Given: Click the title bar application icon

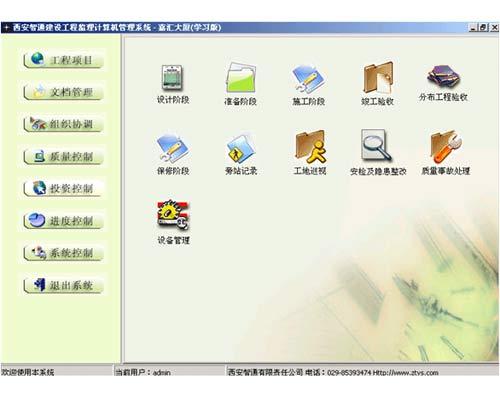Looking at the screenshot, I should coord(6,28).
